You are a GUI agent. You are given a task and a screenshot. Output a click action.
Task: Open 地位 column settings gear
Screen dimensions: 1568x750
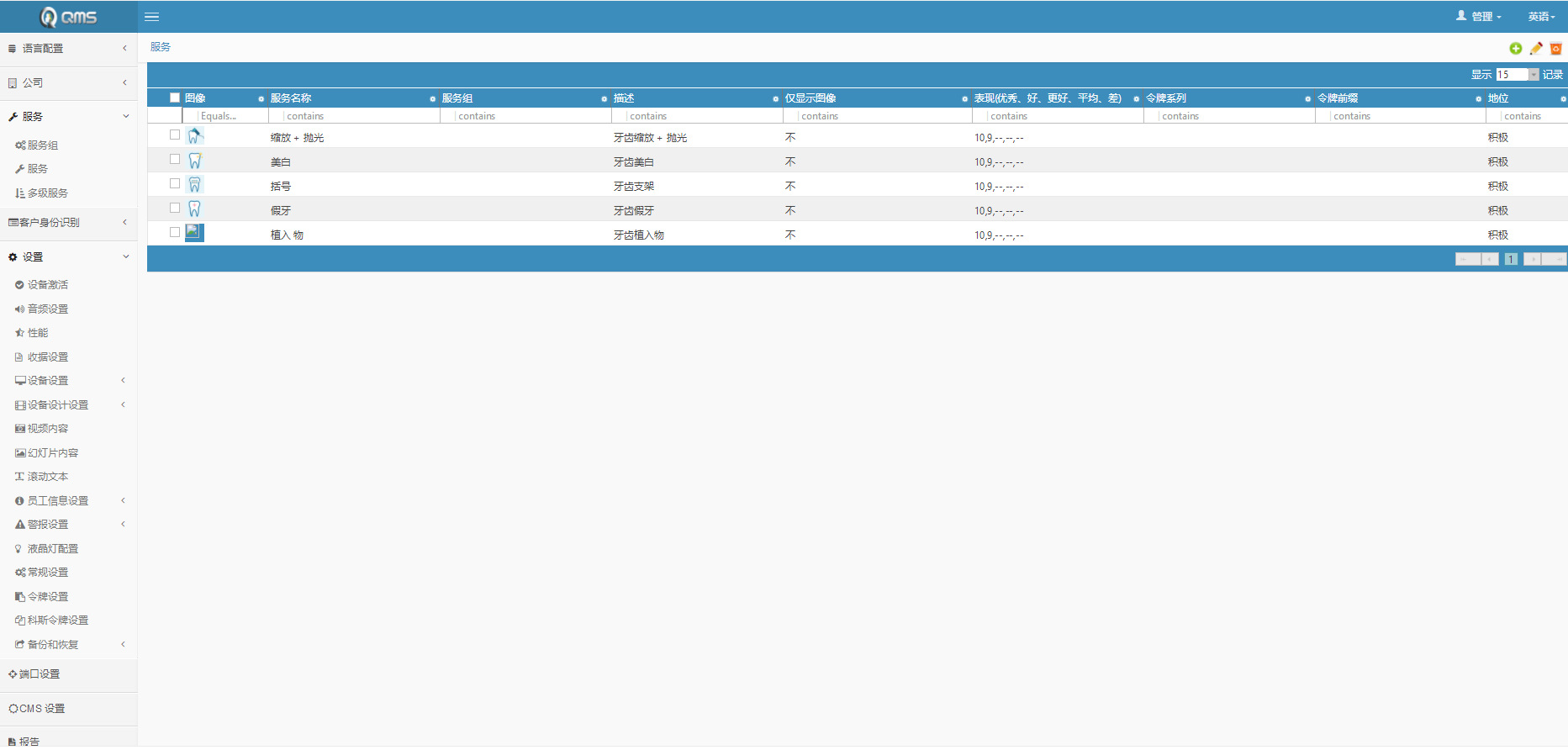tap(1564, 99)
